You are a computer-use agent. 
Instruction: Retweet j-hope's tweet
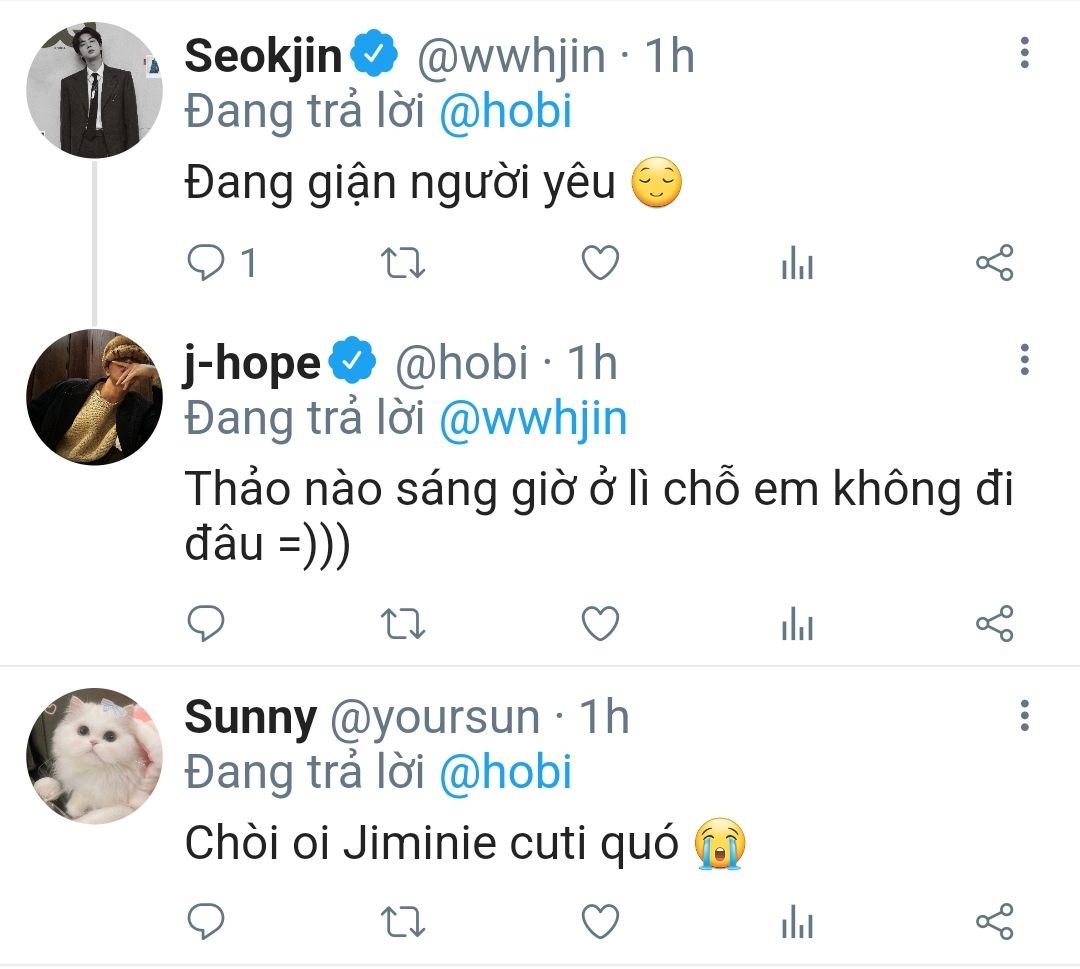pyautogui.click(x=404, y=624)
